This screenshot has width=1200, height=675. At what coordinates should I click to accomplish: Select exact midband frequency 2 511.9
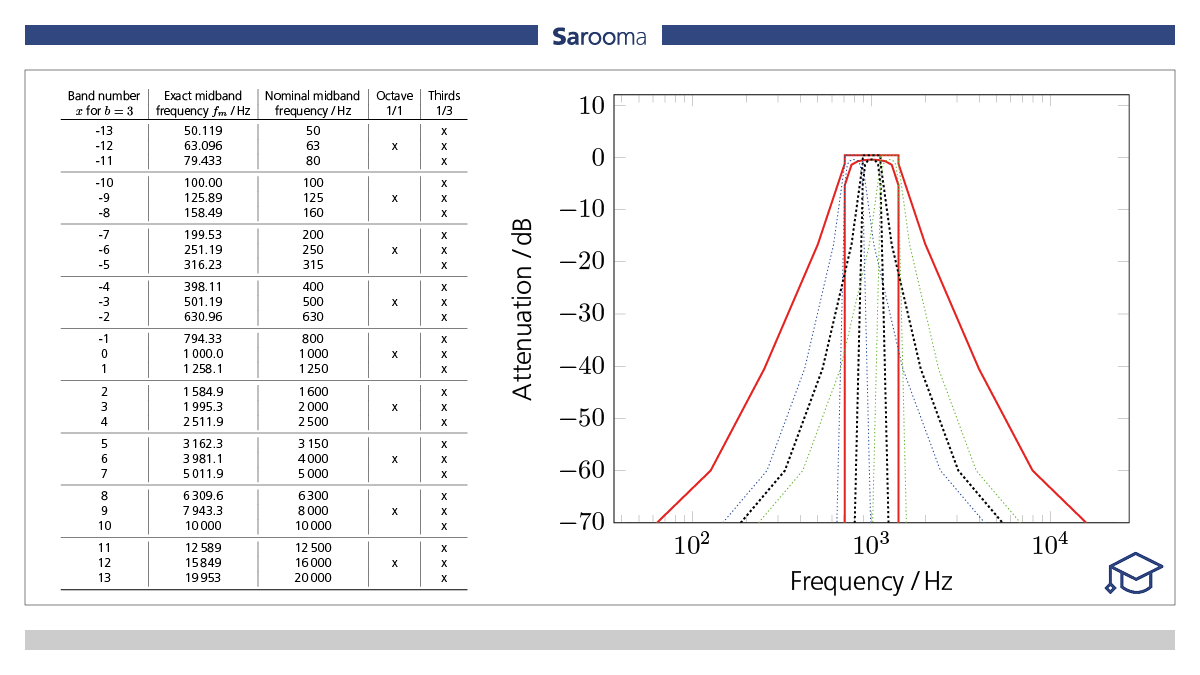[x=204, y=422]
